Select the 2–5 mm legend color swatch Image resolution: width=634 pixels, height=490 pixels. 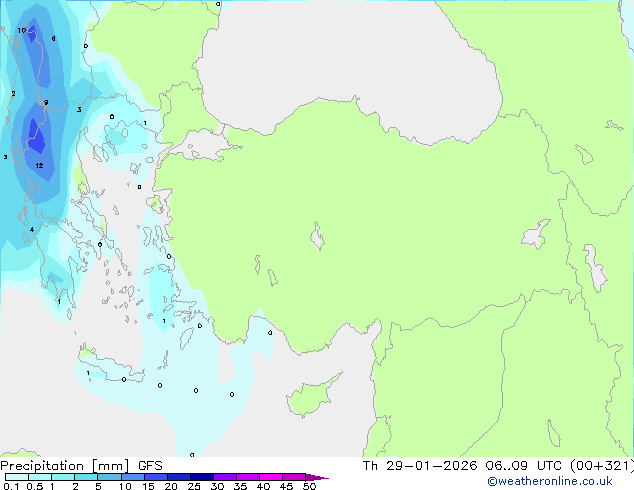(86, 477)
